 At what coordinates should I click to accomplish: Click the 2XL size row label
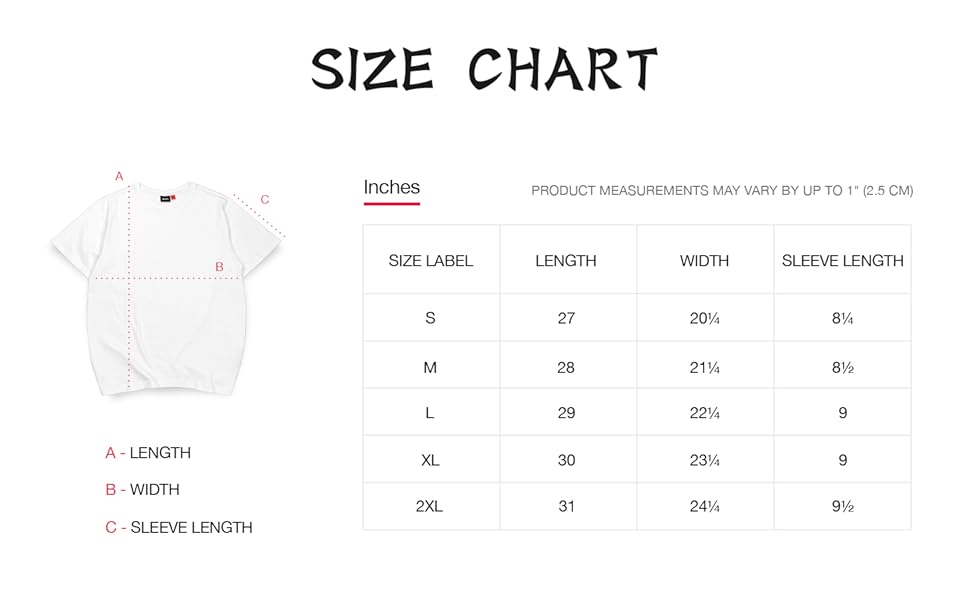point(429,506)
